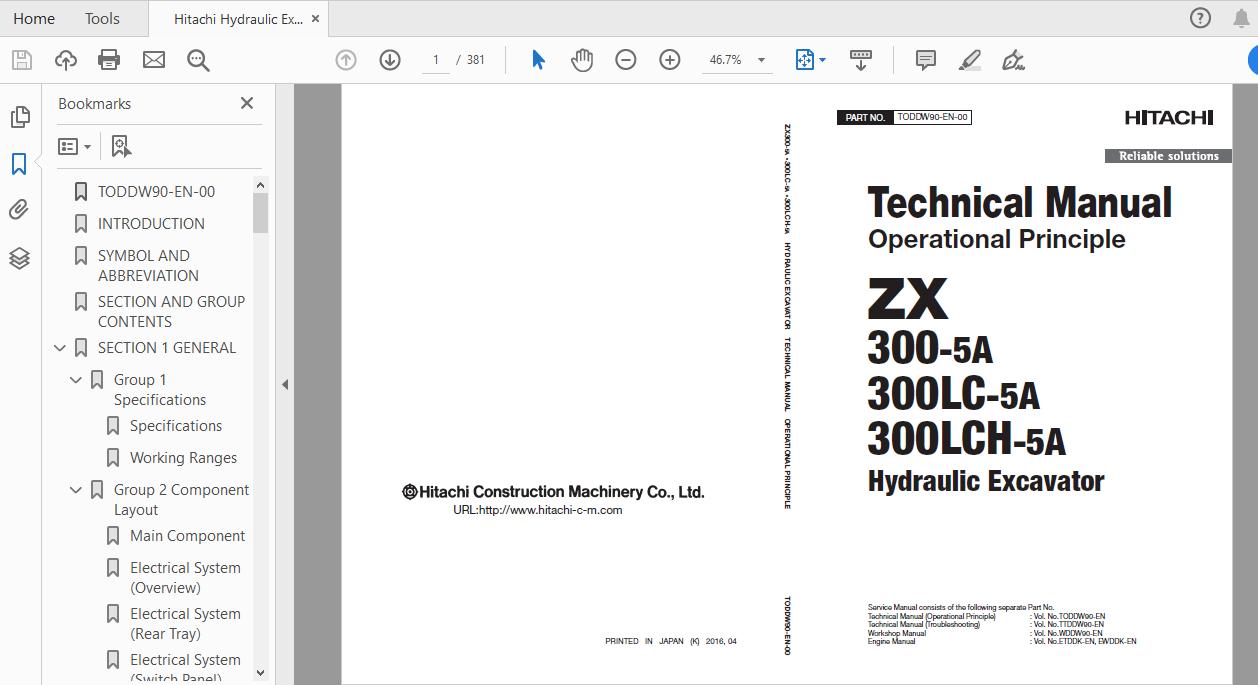Close the Bookmarks panel
The image size is (1258, 685).
pyautogui.click(x=247, y=103)
